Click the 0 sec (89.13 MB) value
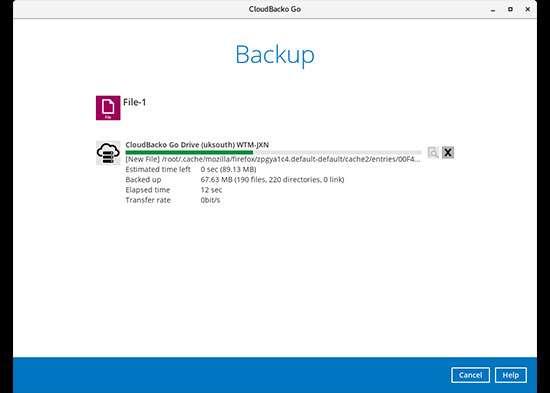 coord(228,169)
